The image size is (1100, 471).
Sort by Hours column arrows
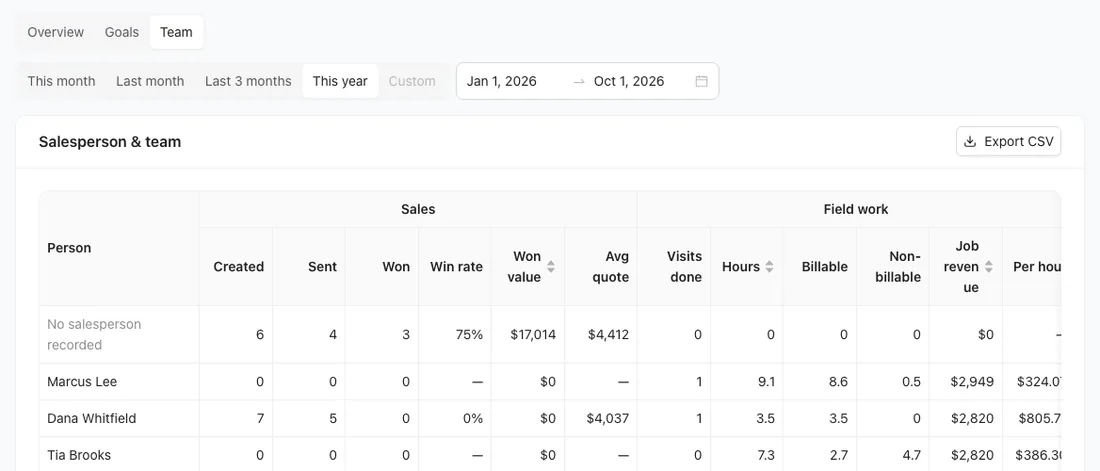770,267
